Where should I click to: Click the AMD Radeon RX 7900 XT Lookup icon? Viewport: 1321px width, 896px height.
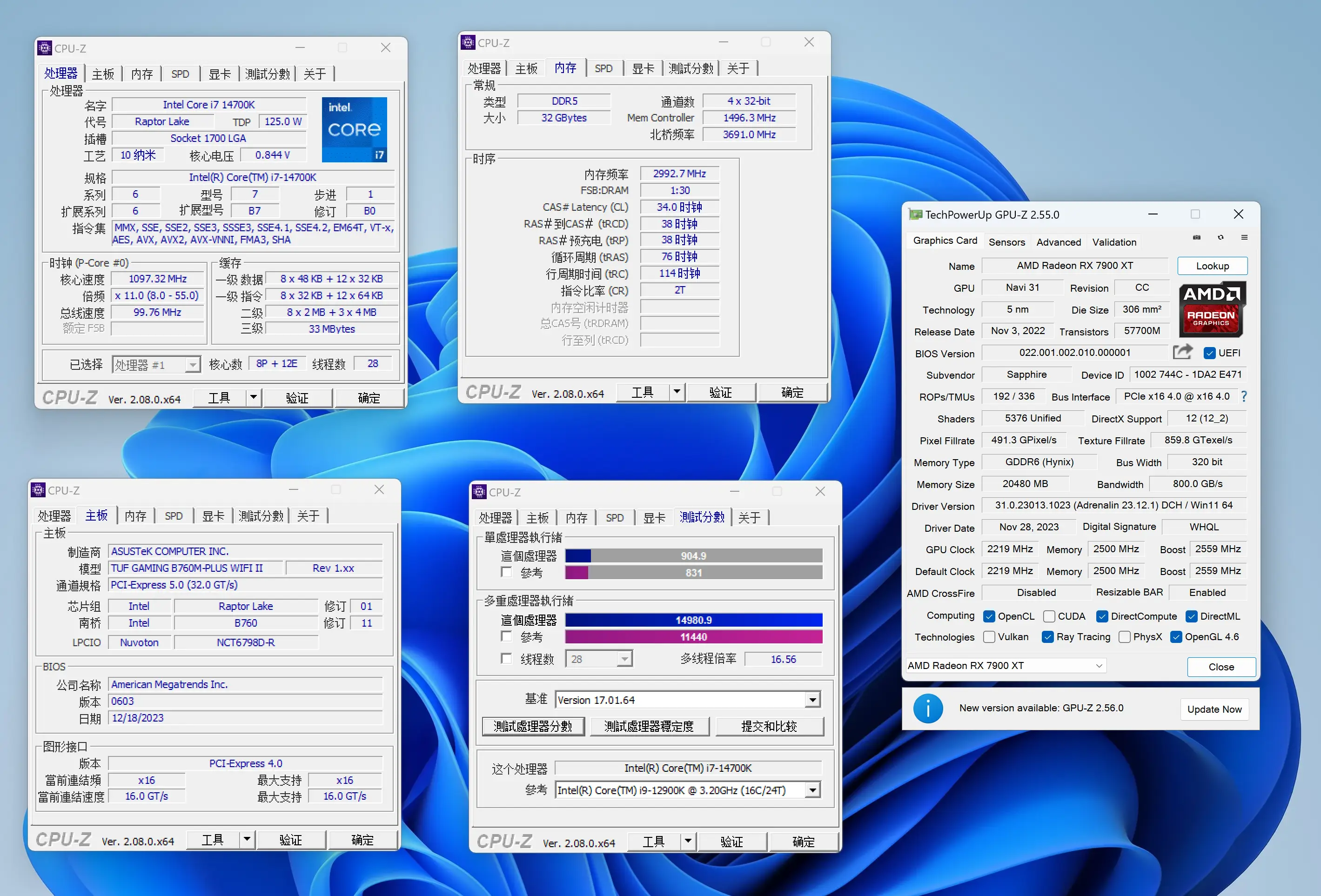tap(1209, 268)
